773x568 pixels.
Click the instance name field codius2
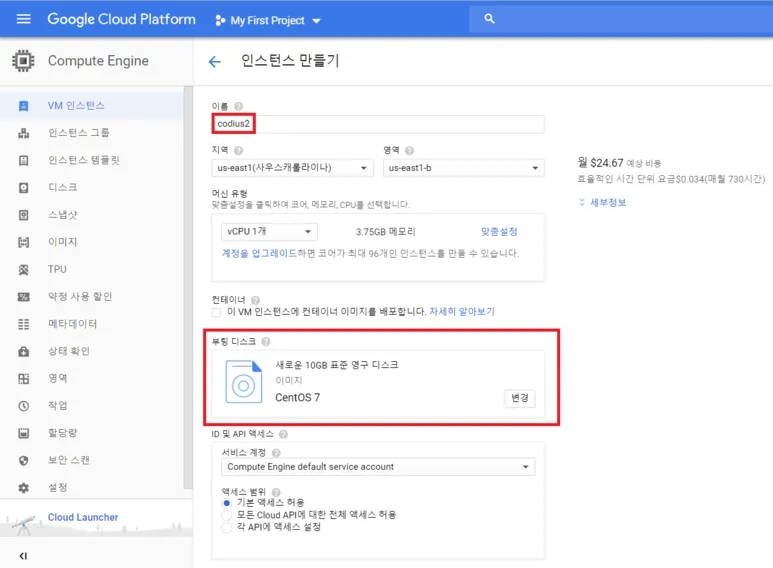(x=378, y=124)
